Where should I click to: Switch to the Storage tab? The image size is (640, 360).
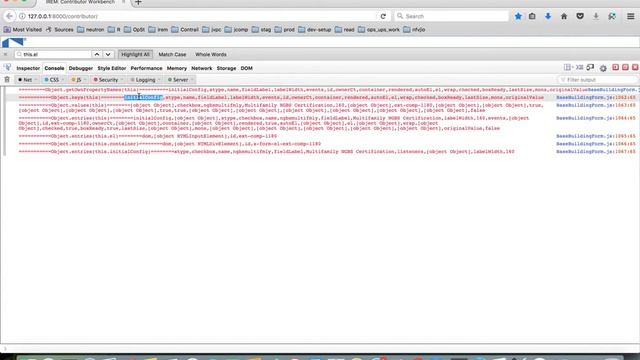pyautogui.click(x=227, y=68)
